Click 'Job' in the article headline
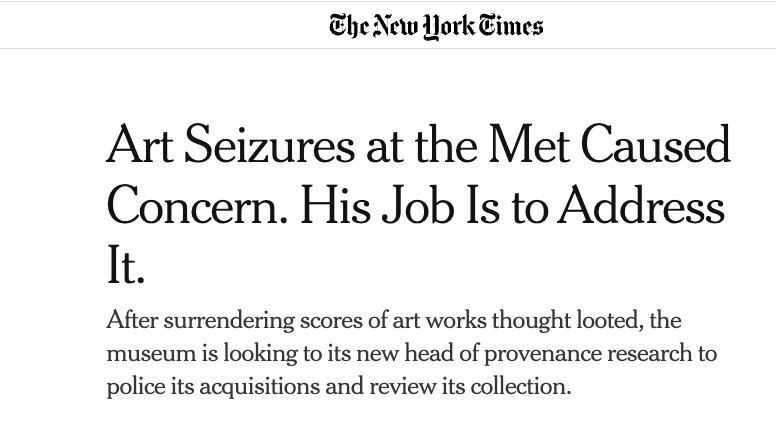The image size is (776, 425). pyautogui.click(x=418, y=205)
